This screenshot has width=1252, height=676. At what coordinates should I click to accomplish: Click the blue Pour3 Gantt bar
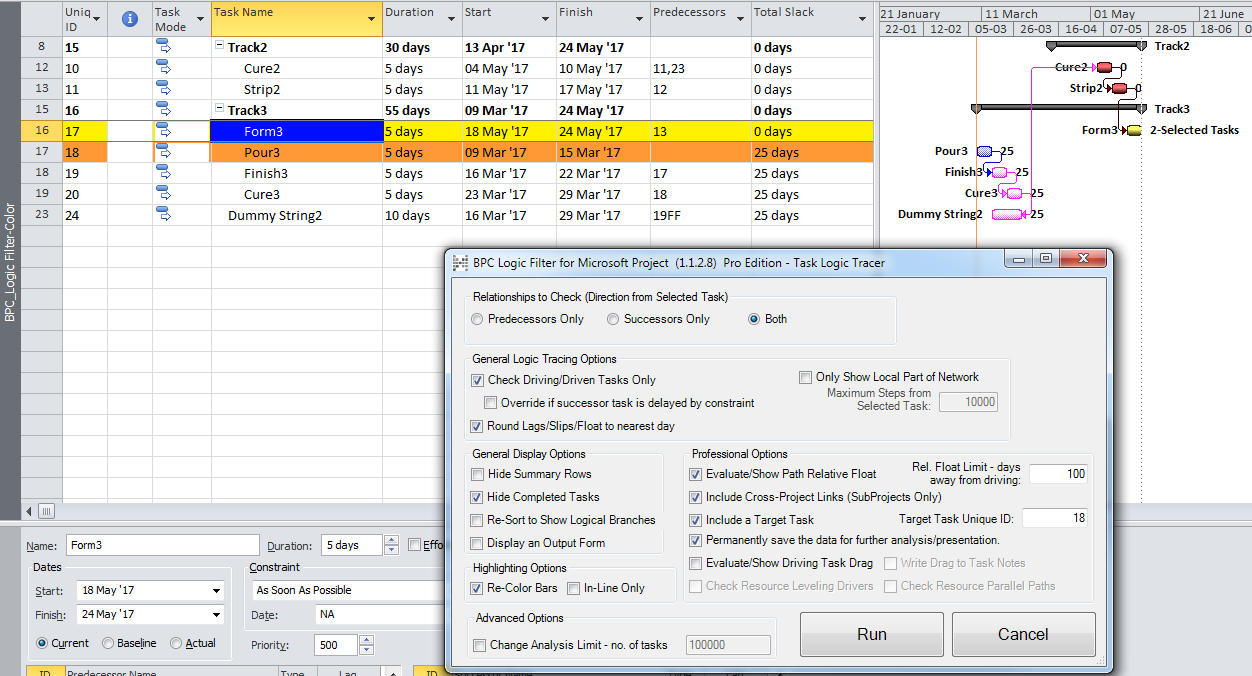(x=985, y=151)
